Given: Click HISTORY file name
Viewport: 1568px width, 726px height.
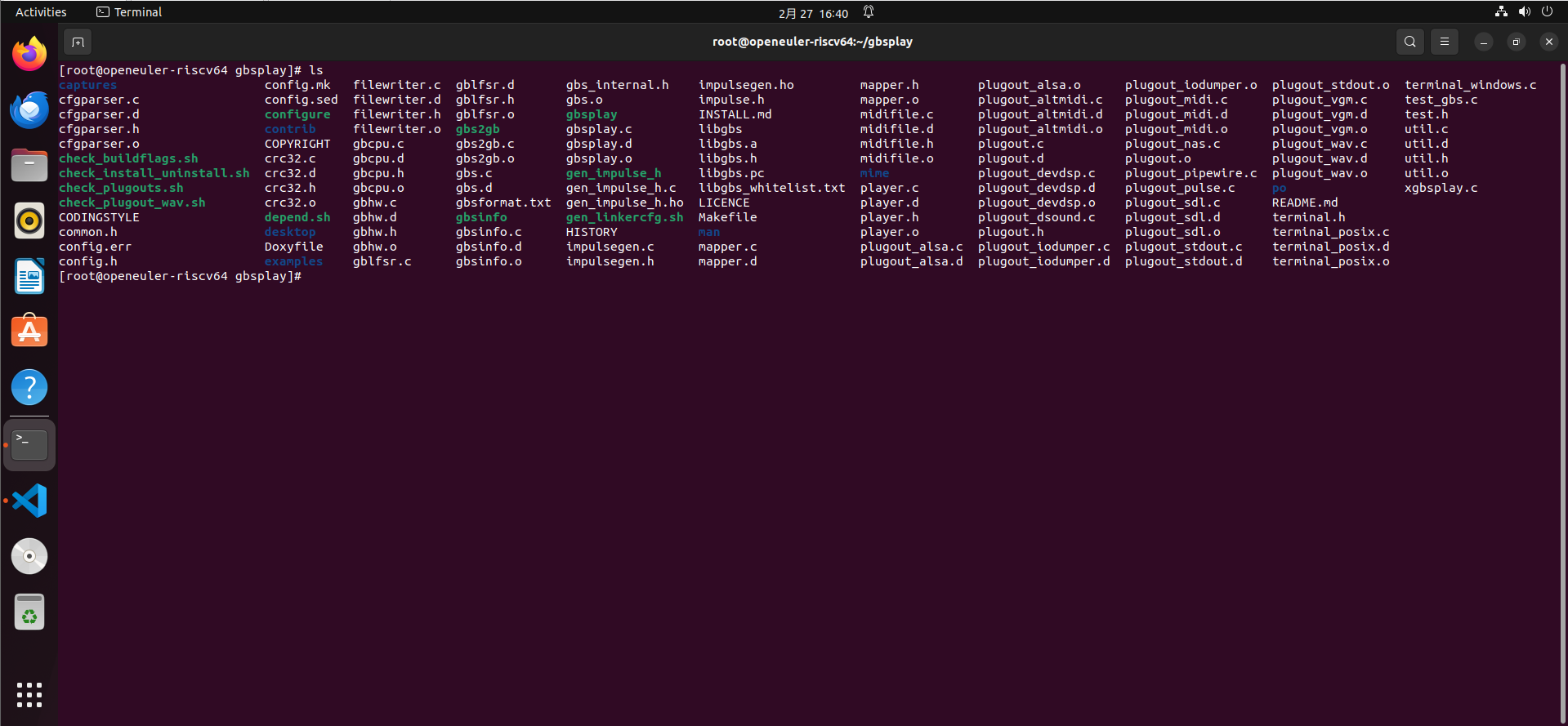Looking at the screenshot, I should tap(592, 232).
